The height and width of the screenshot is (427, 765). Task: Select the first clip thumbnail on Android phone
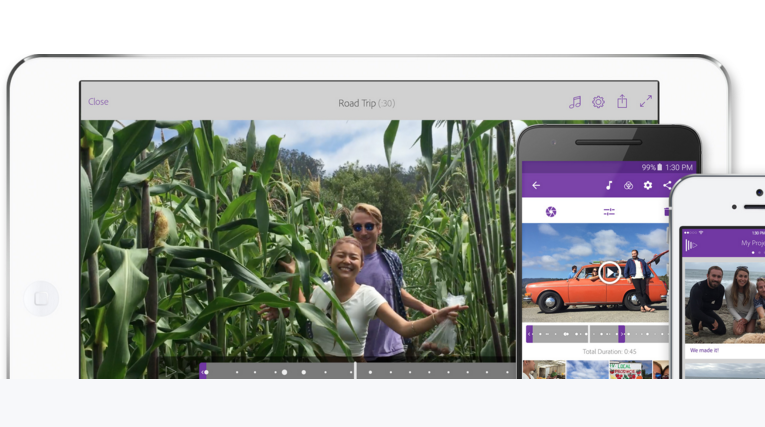click(x=544, y=369)
